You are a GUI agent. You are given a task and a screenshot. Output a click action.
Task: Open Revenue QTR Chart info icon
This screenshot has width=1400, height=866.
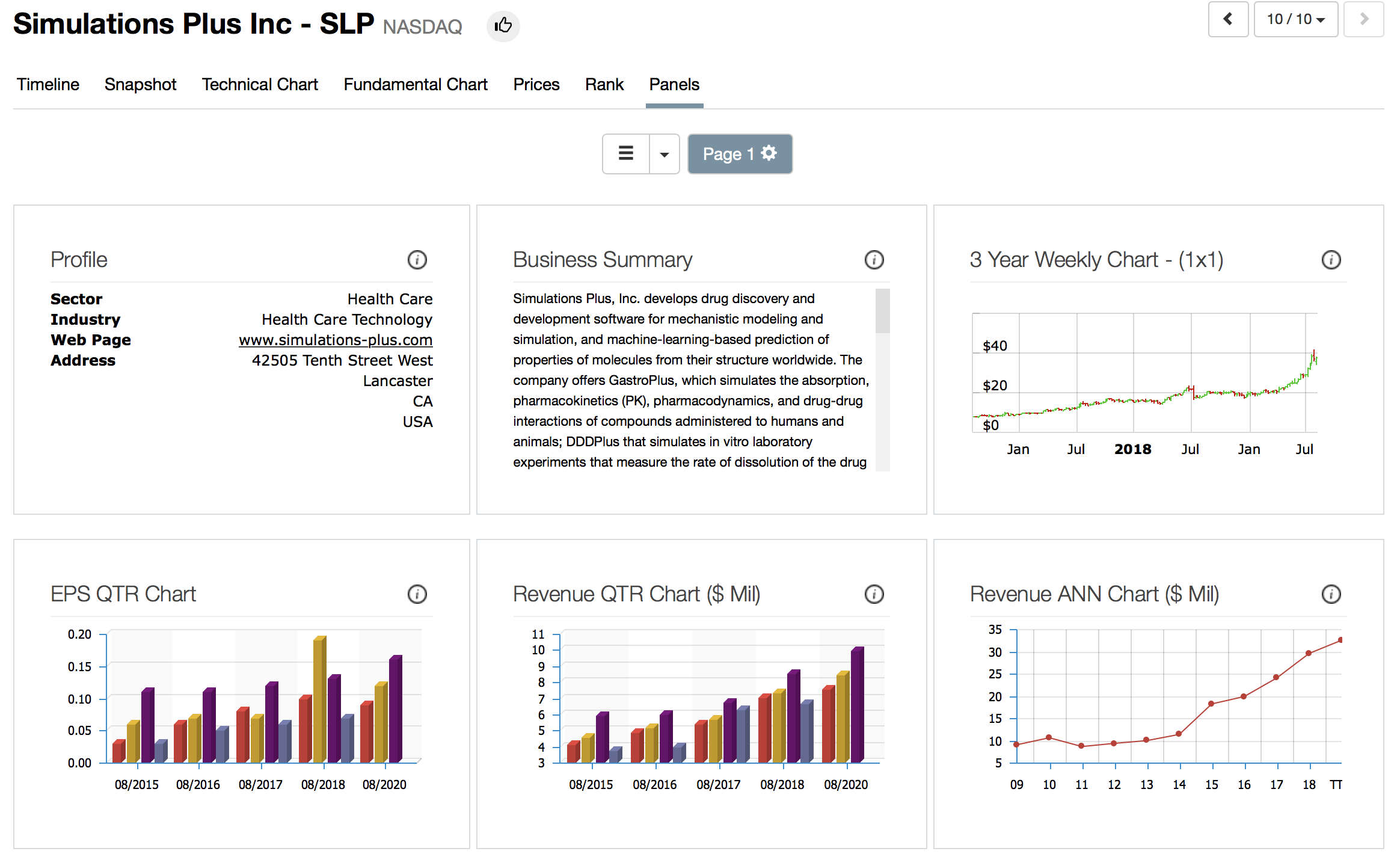874,594
